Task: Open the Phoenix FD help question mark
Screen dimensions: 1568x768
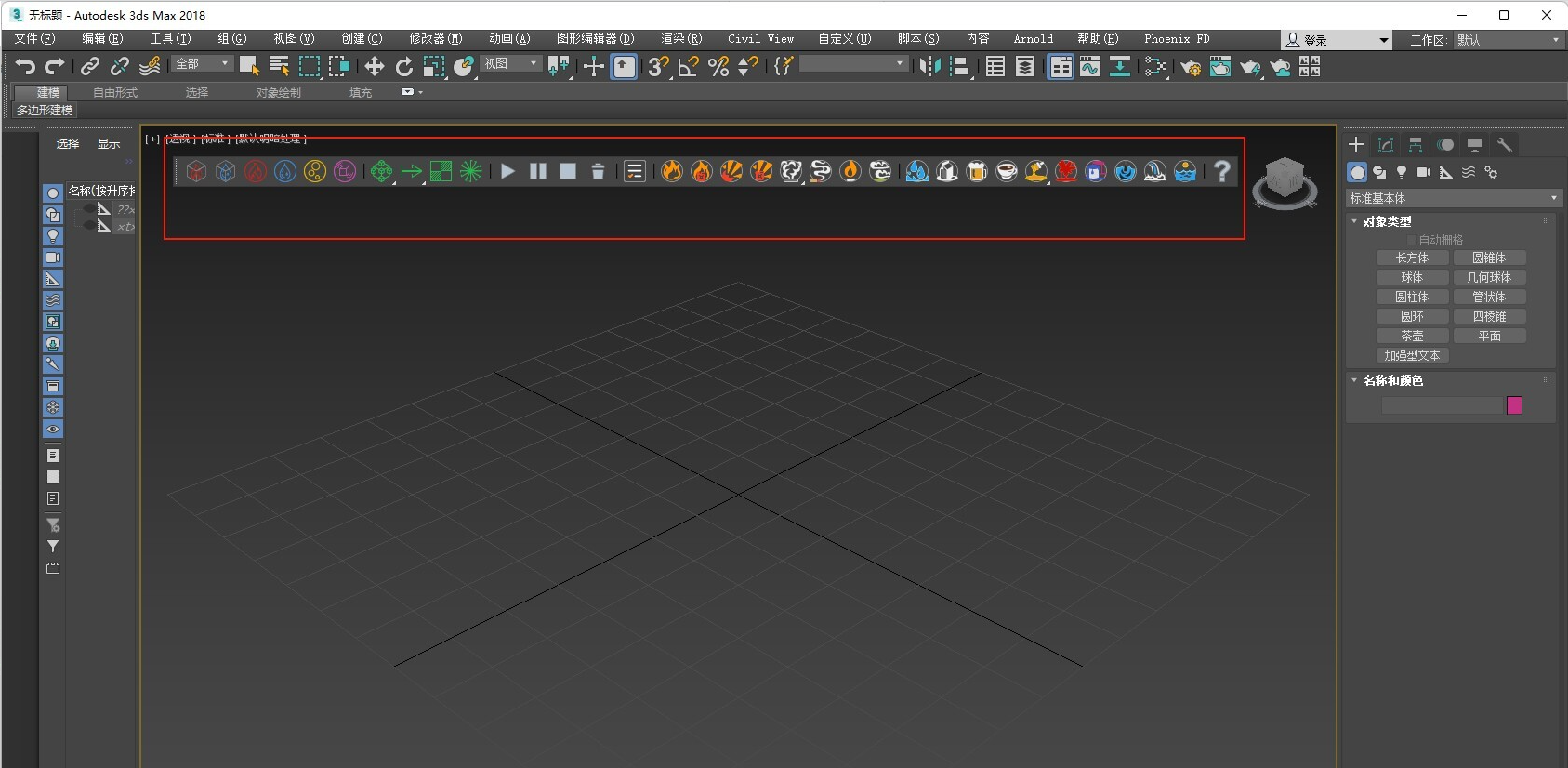Action: point(1221,171)
